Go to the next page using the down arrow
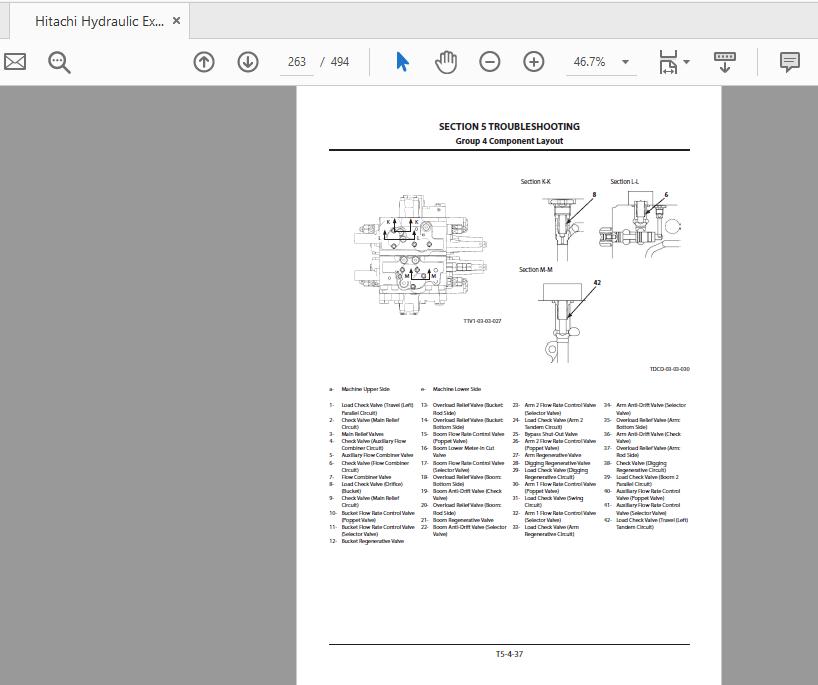This screenshot has width=818, height=685. click(x=247, y=61)
